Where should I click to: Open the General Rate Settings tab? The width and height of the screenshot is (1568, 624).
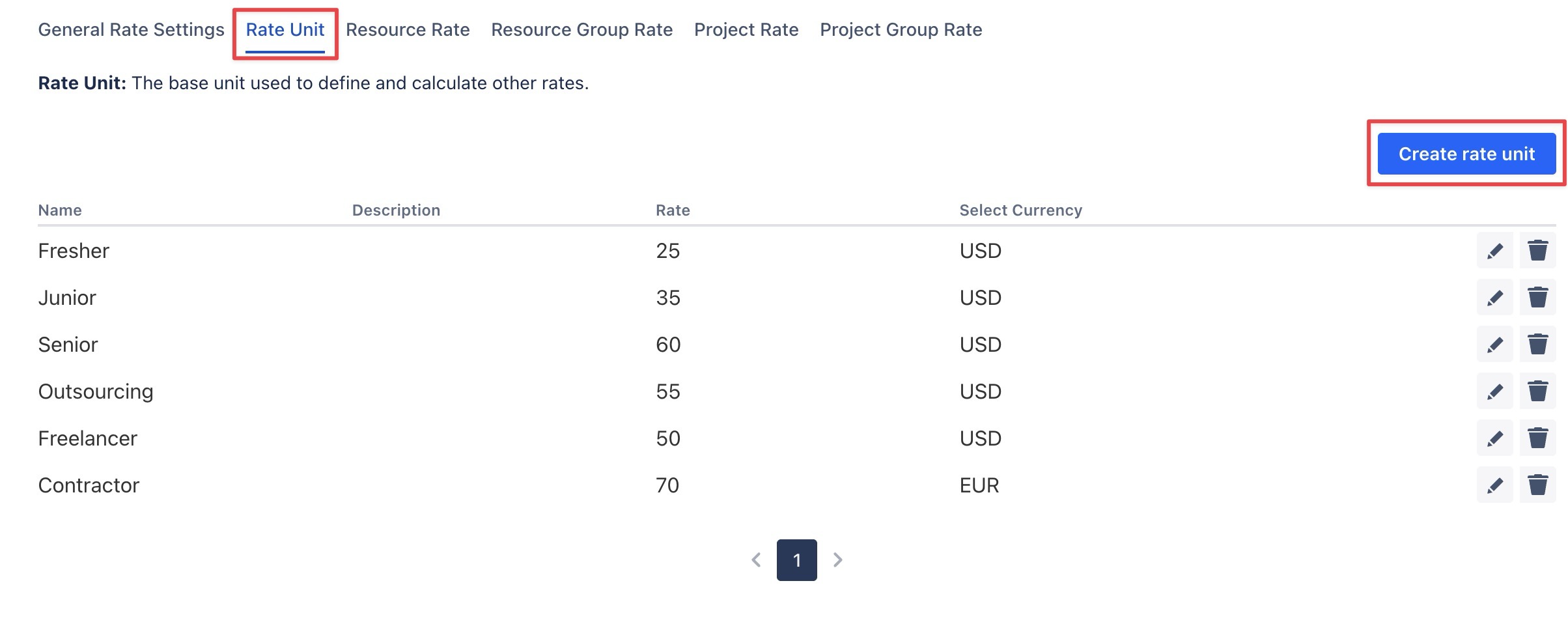(131, 30)
